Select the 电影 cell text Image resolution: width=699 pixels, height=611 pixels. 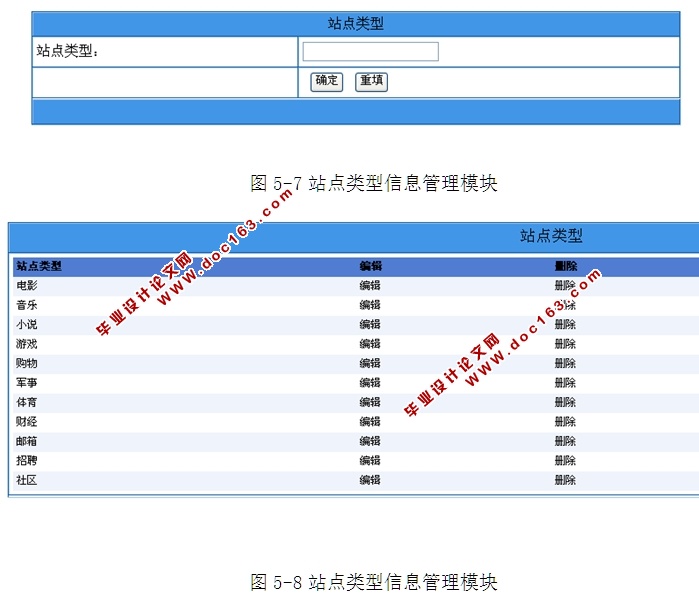27,285
